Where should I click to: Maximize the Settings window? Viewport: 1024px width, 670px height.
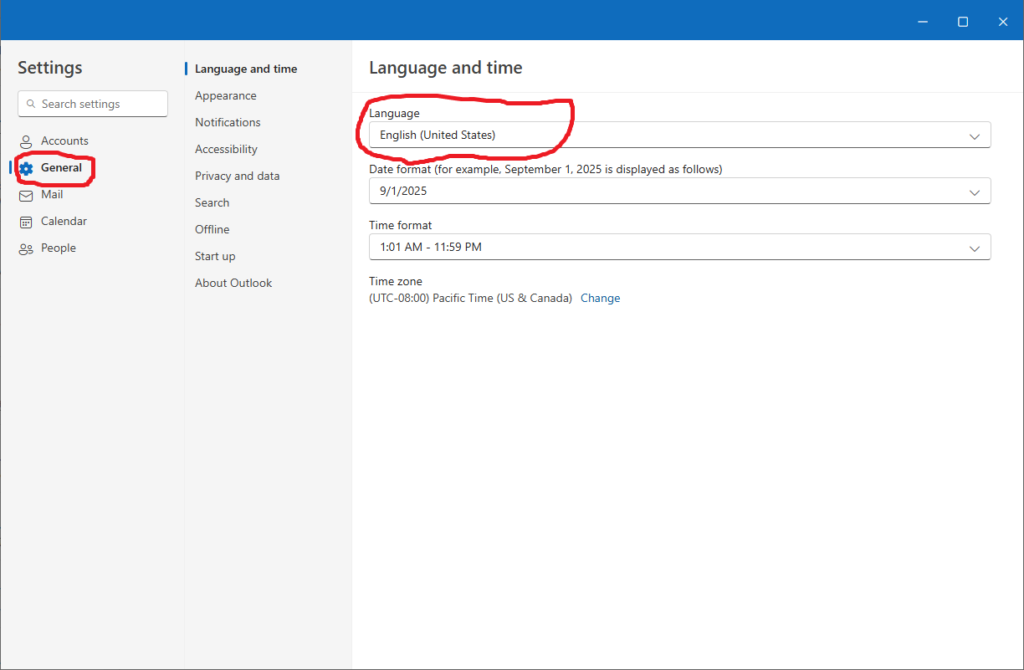(x=962, y=21)
